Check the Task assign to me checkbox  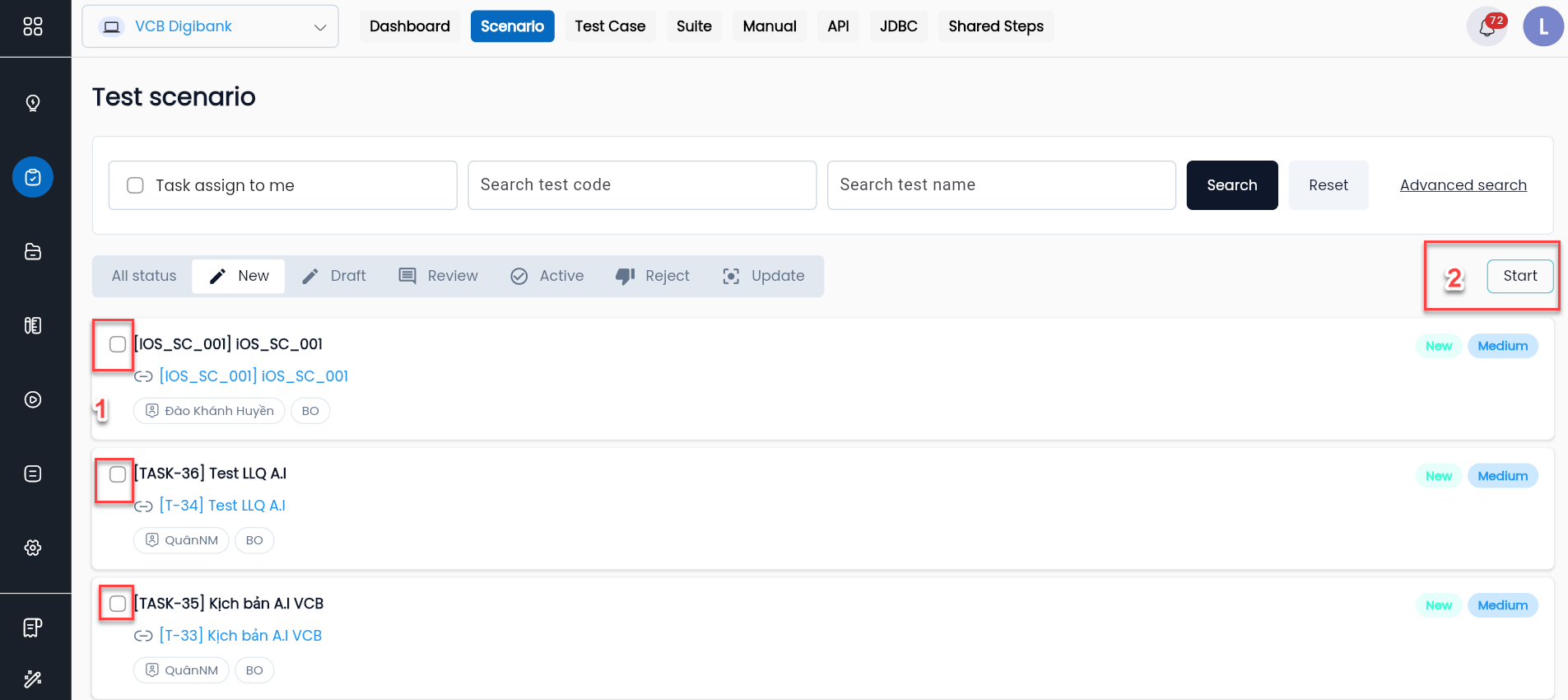click(x=136, y=185)
